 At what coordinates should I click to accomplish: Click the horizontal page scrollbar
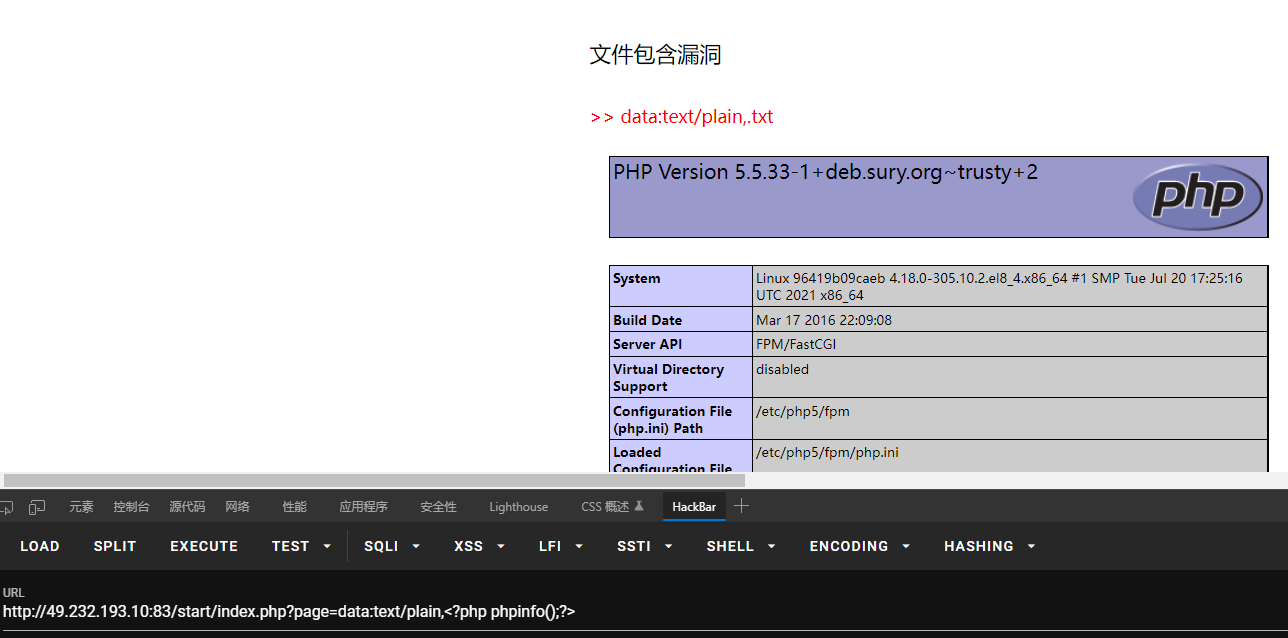point(374,480)
